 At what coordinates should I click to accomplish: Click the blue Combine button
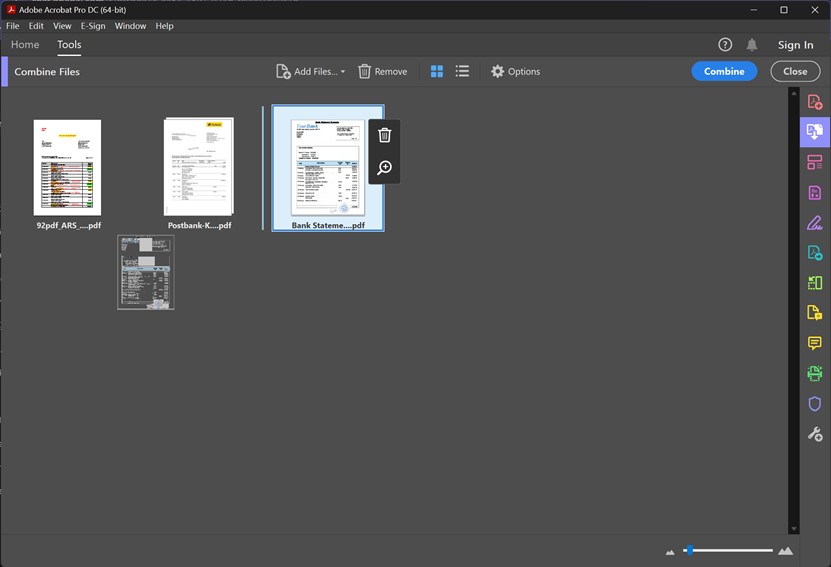pyautogui.click(x=724, y=71)
